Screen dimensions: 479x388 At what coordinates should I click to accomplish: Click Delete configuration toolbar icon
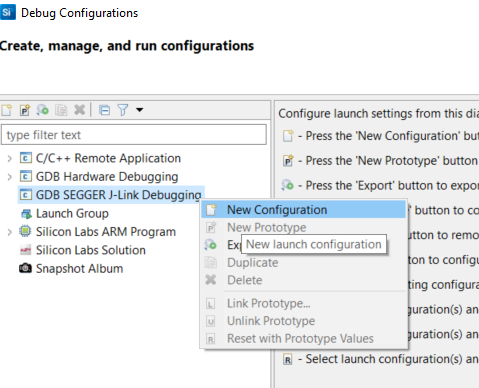click(x=80, y=110)
